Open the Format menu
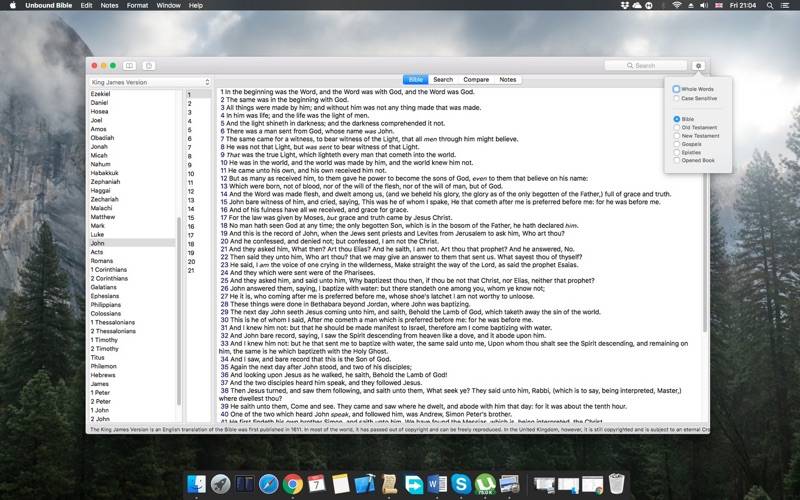The width and height of the screenshot is (800, 500). (x=137, y=5)
